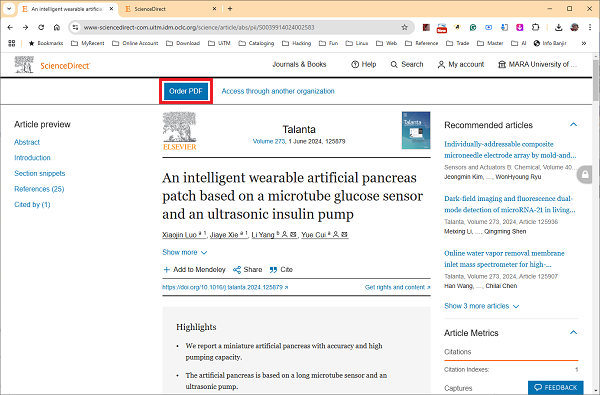Go forward in browser history
This screenshot has height=395, width=600.
pos(25,27)
